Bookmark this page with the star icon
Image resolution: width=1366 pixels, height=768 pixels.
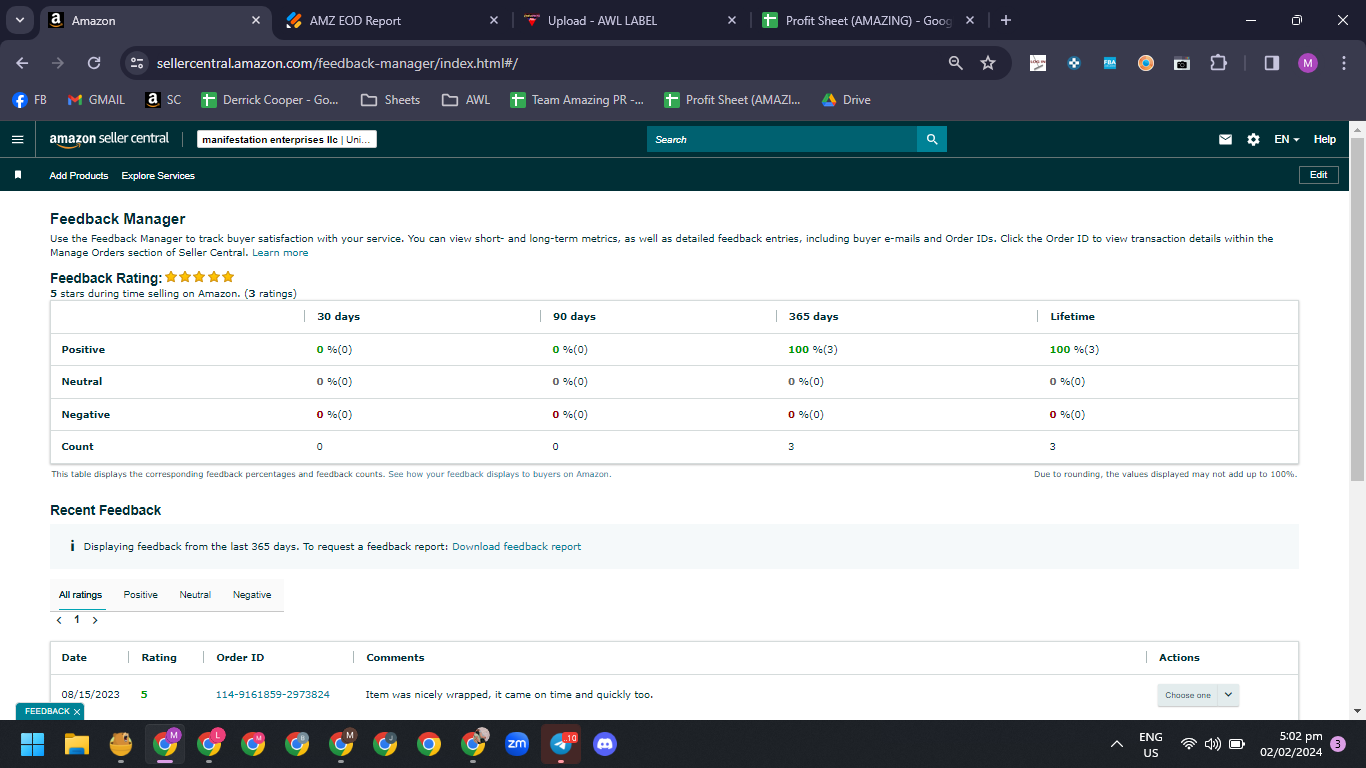tap(988, 63)
